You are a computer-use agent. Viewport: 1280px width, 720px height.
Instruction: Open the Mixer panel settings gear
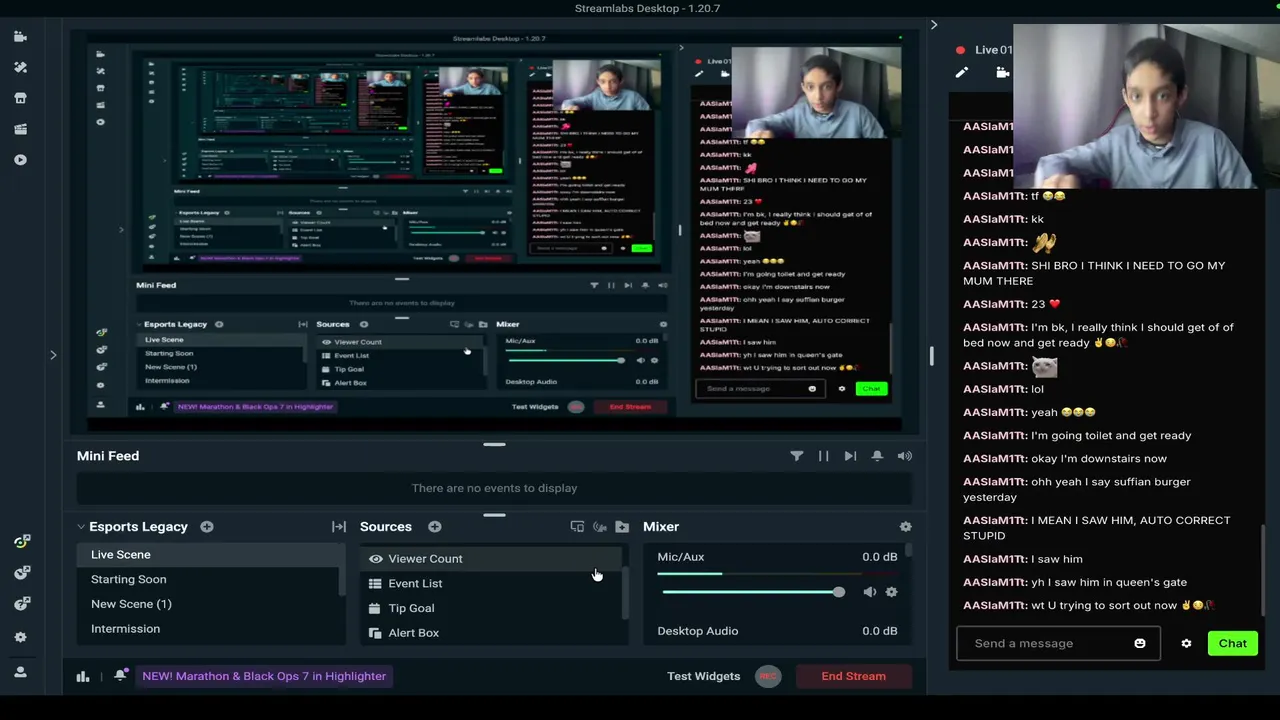click(x=905, y=527)
